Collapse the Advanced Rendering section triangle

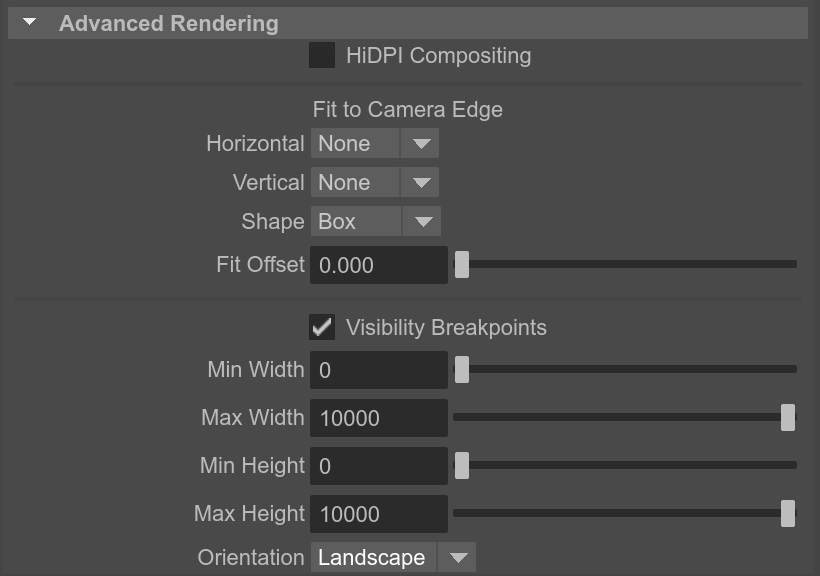(30, 22)
